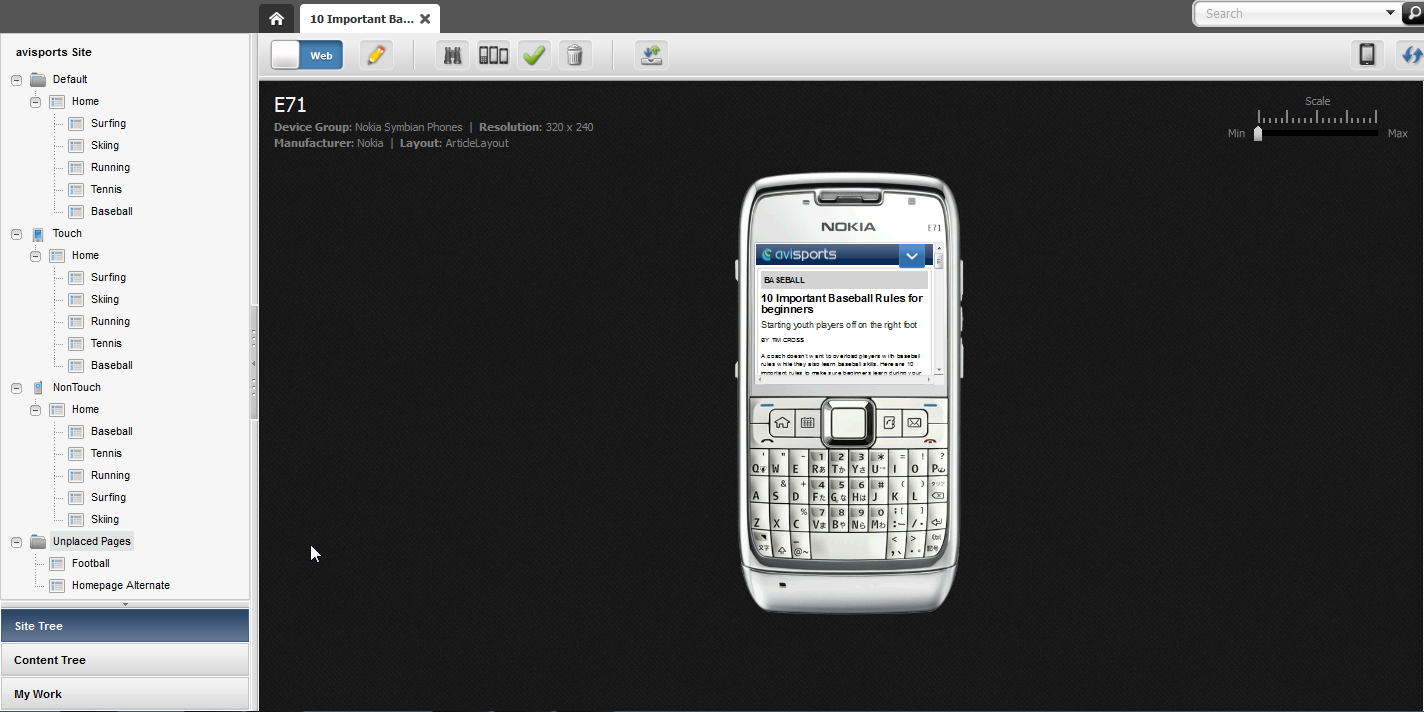Focus the Search input field

click(1290, 13)
